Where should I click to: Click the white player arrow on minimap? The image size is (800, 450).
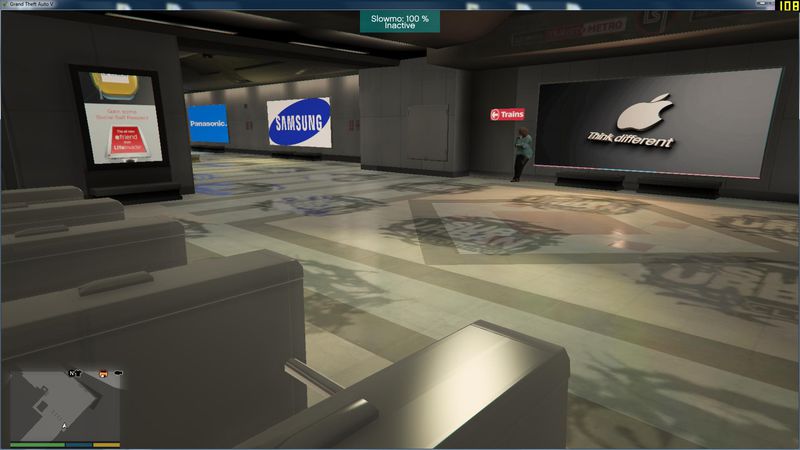(x=64, y=426)
